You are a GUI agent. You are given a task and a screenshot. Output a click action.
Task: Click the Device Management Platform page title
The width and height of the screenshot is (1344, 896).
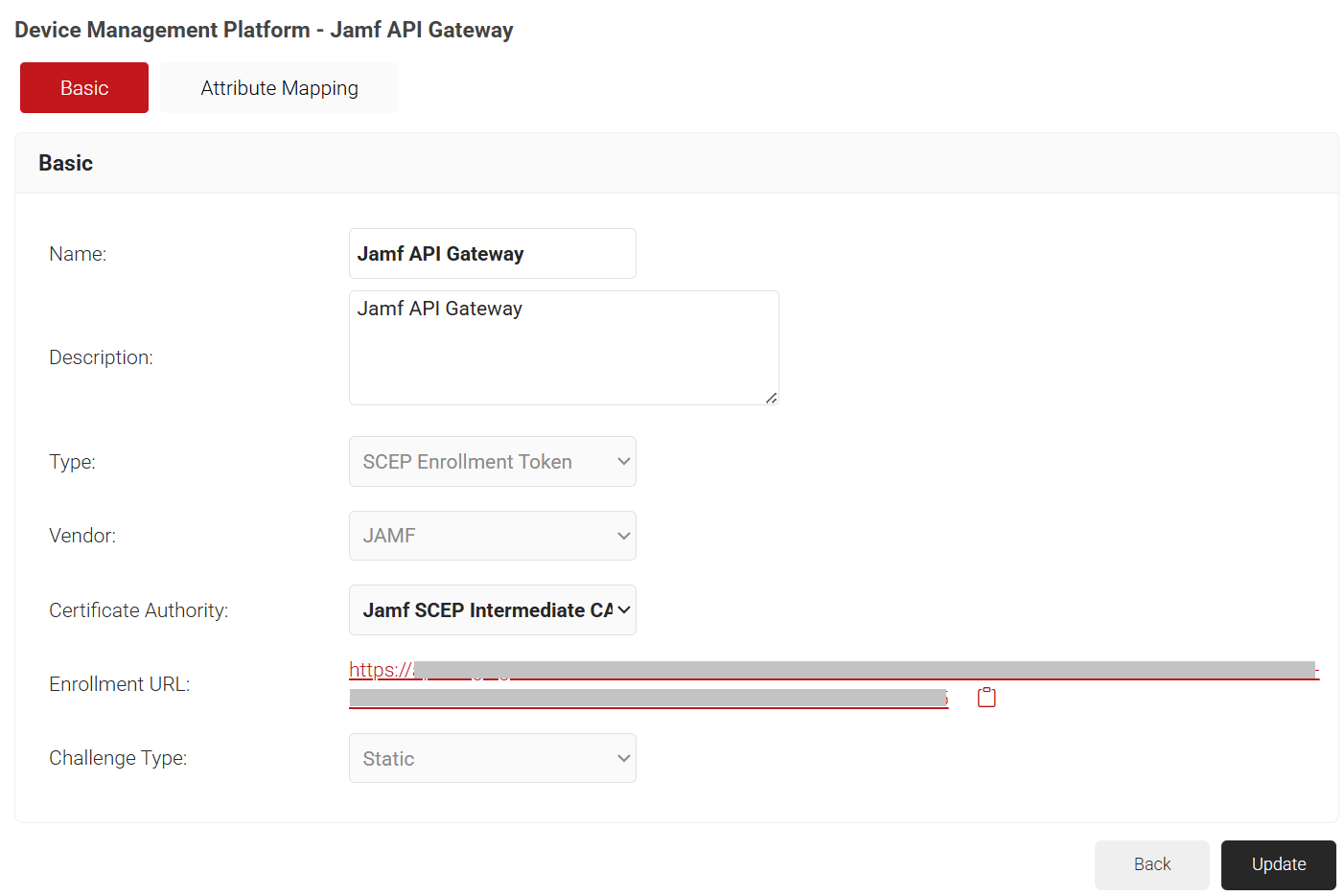[264, 30]
